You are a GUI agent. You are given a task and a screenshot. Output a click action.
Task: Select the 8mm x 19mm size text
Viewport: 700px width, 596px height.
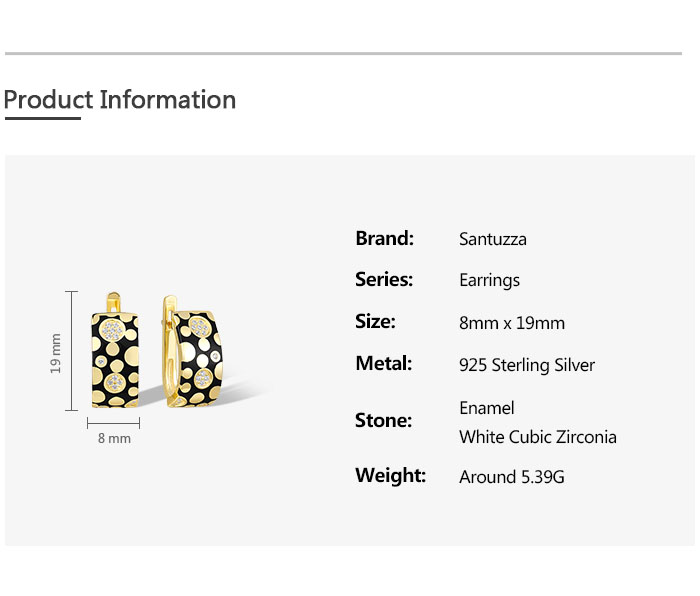512,323
